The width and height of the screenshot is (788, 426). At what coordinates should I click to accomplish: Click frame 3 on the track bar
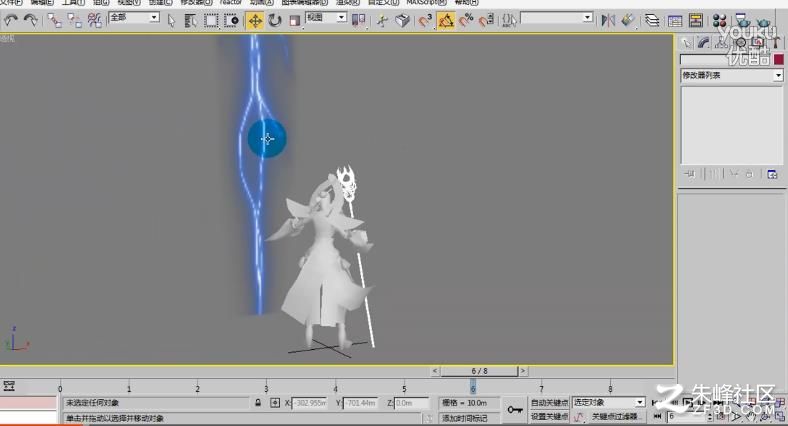coord(266,387)
